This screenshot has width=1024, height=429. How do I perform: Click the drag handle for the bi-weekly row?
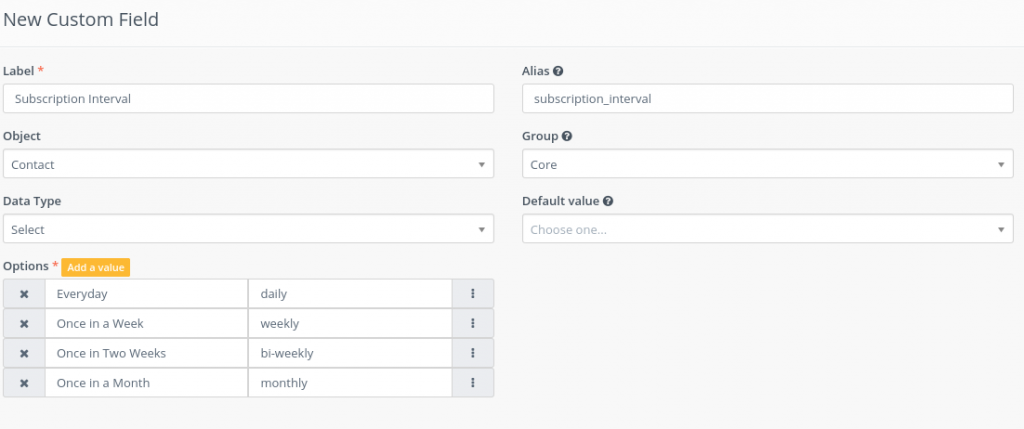pos(473,353)
